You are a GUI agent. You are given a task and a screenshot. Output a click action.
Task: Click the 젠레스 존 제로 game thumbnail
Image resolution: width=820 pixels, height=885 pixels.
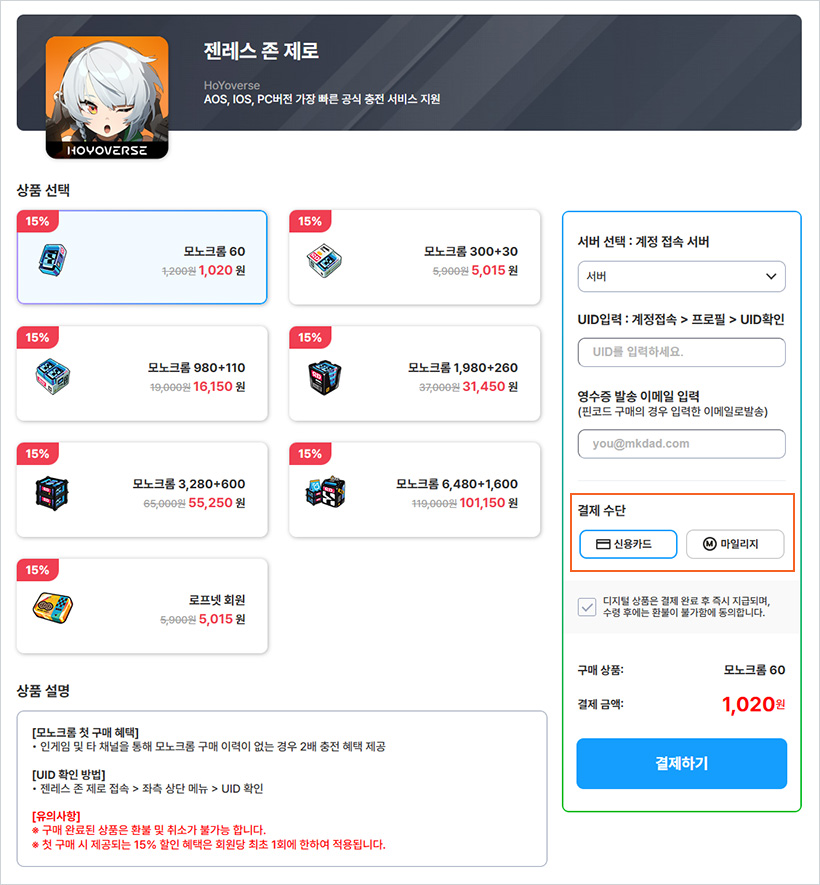107,97
